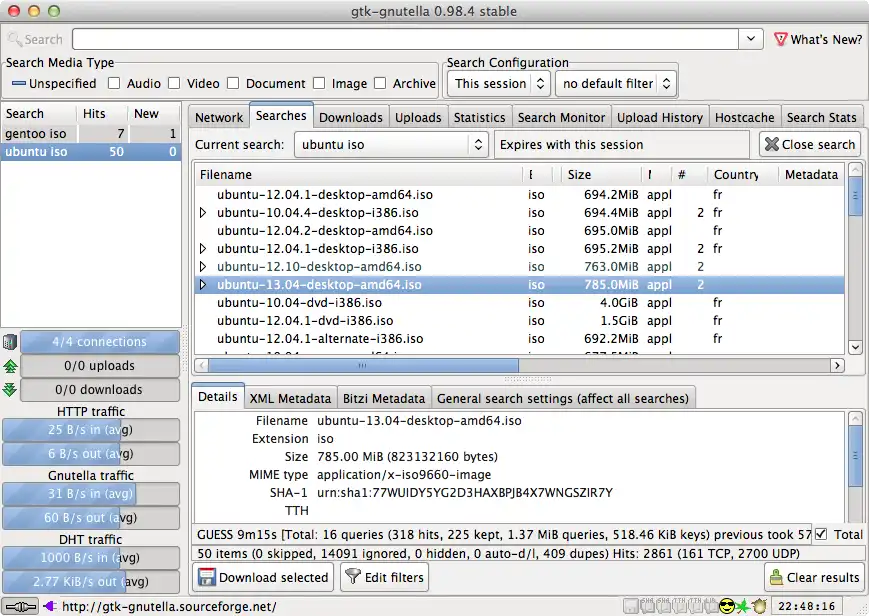Open the This session dropdown
Image resolution: width=869 pixels, height=616 pixels.
click(498, 84)
